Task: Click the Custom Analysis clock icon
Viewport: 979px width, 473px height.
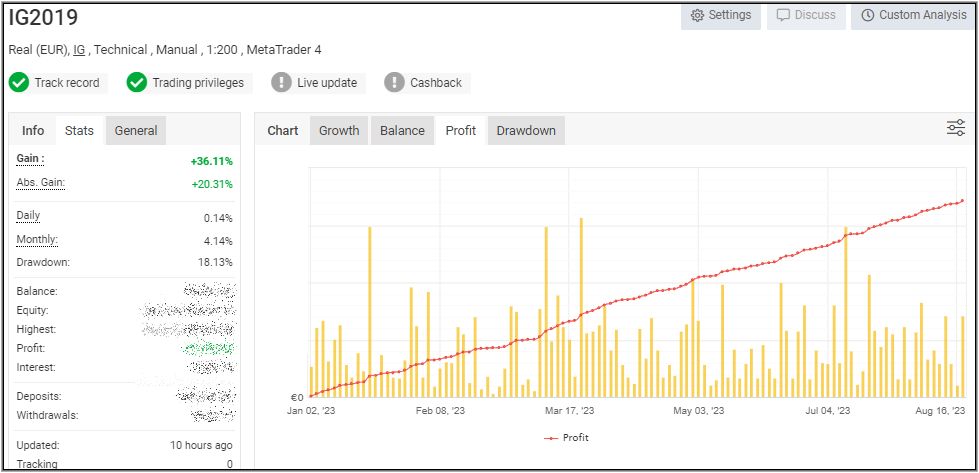Action: tap(867, 15)
